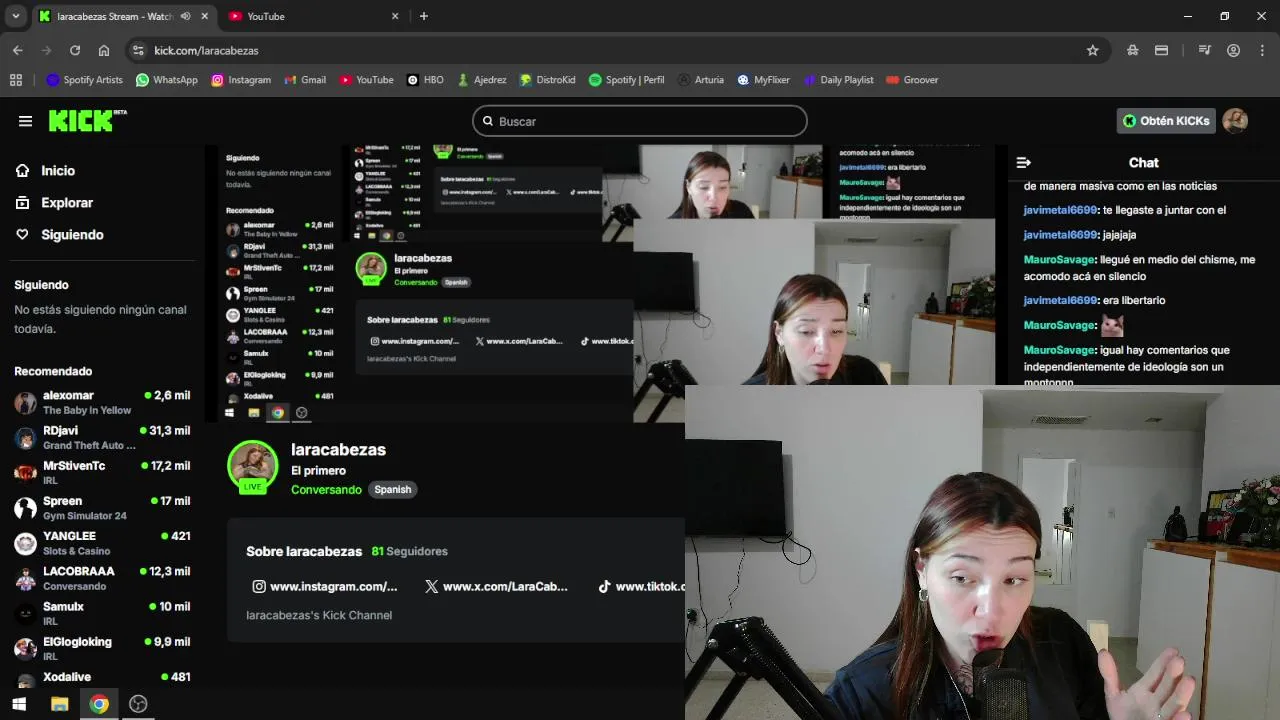The width and height of the screenshot is (1280, 720).
Task: Open the media controls icon
Action: point(1205,50)
